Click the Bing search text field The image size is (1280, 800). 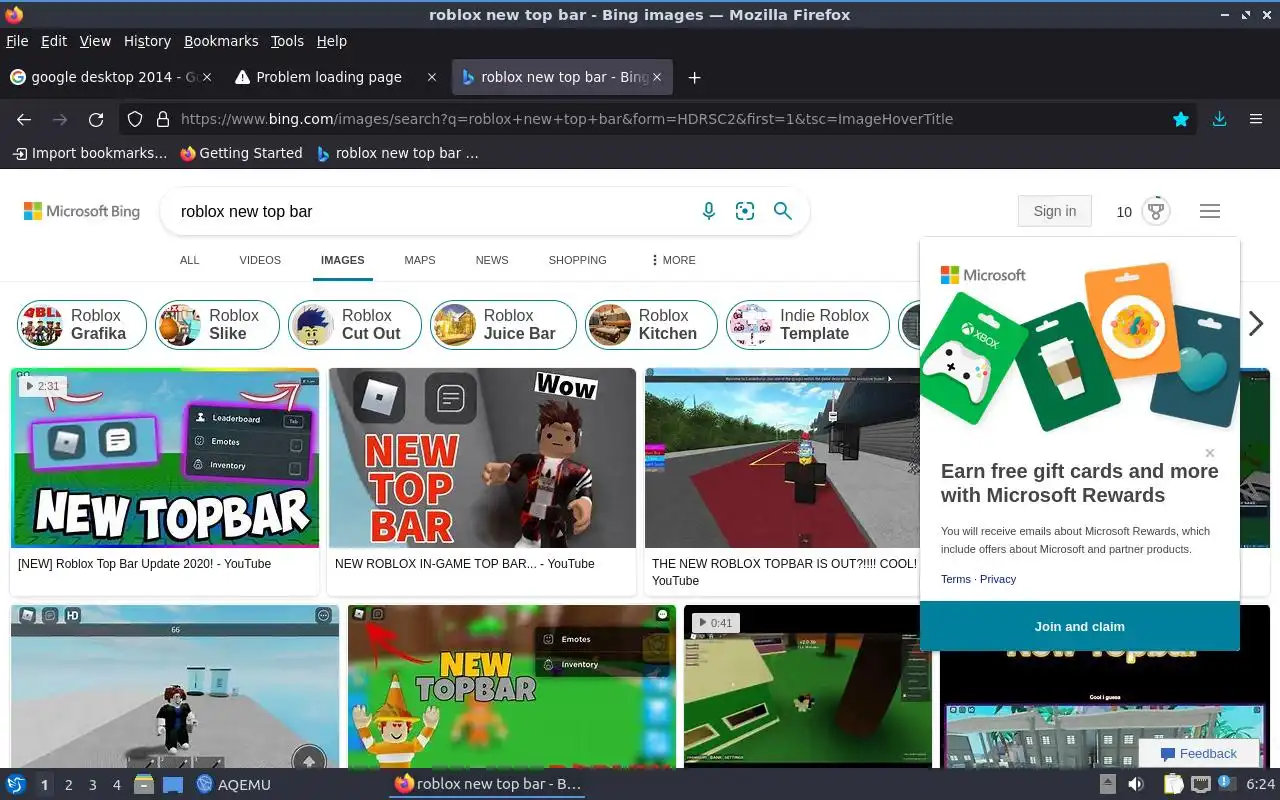[430, 211]
